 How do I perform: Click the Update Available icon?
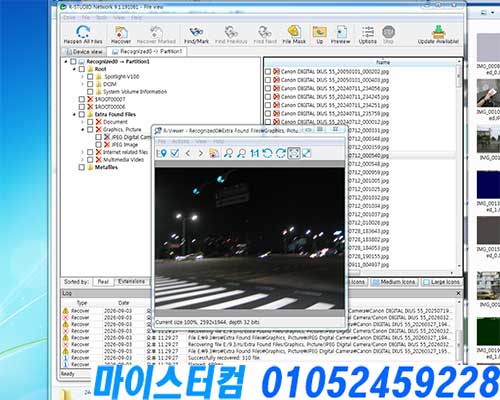click(438, 34)
